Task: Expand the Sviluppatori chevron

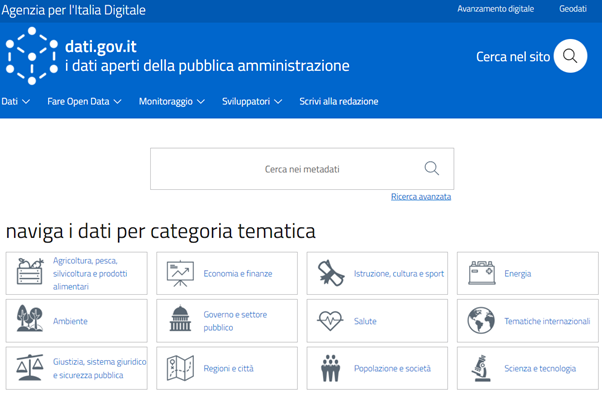Action: 278,102
